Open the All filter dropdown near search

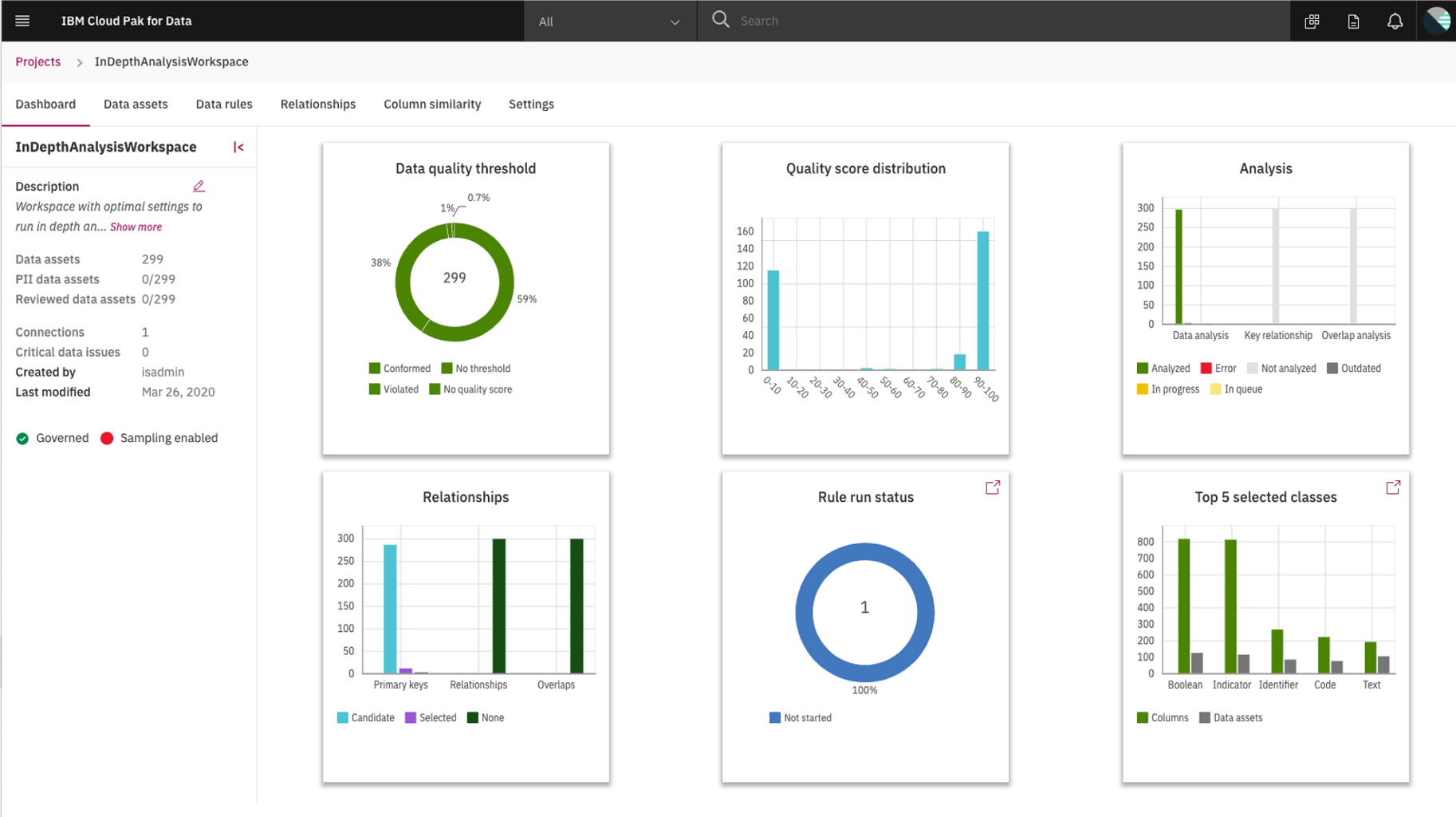(x=609, y=21)
